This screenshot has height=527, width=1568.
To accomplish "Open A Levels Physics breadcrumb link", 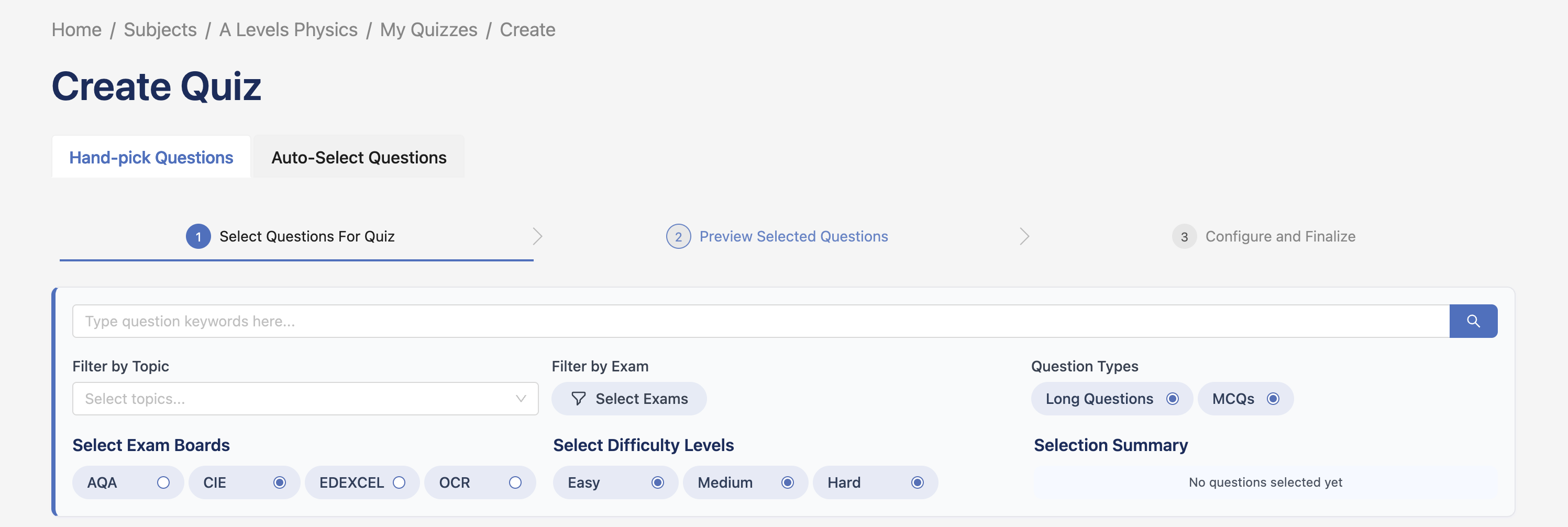I will click(288, 29).
